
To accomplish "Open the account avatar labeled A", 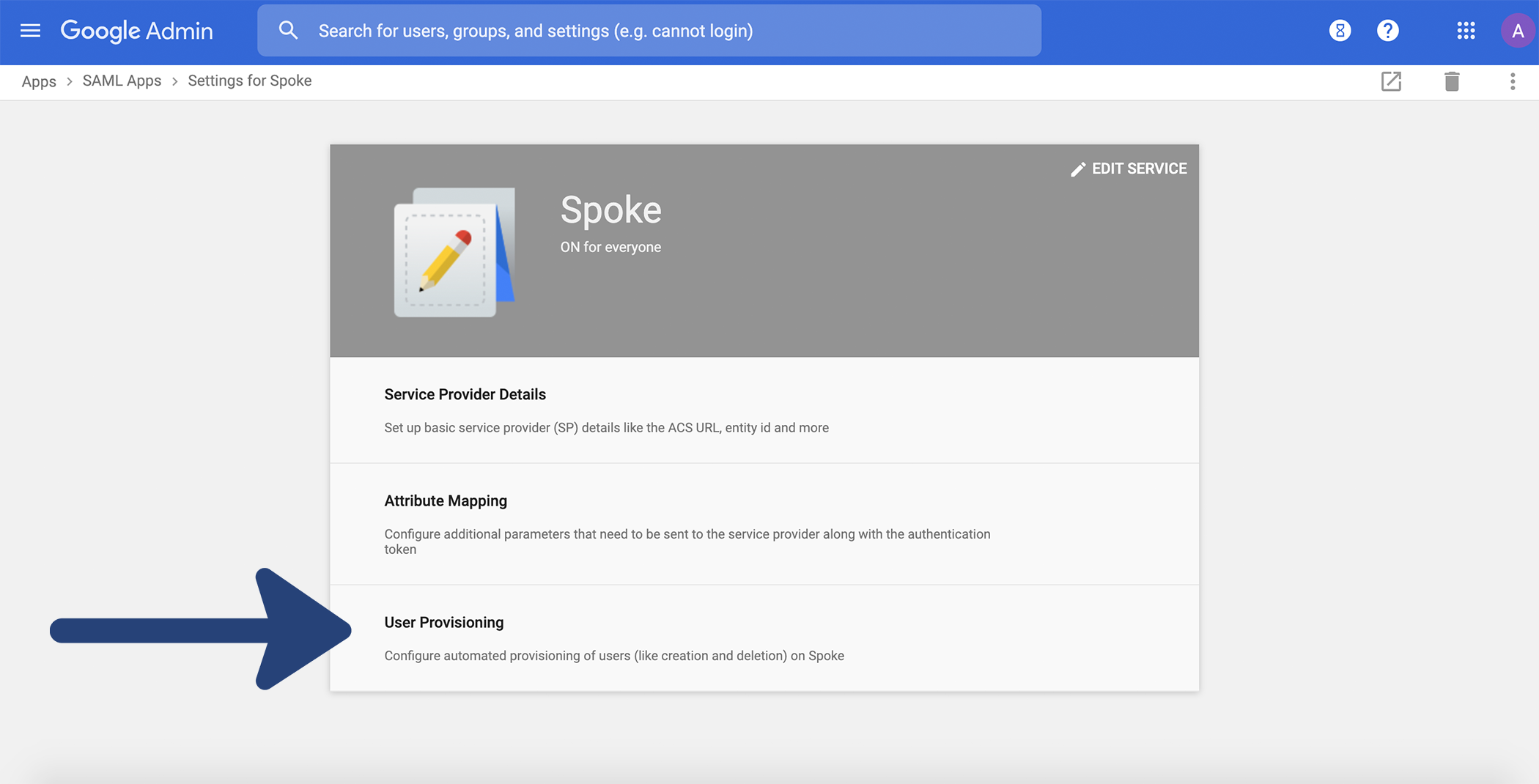I will [1518, 31].
